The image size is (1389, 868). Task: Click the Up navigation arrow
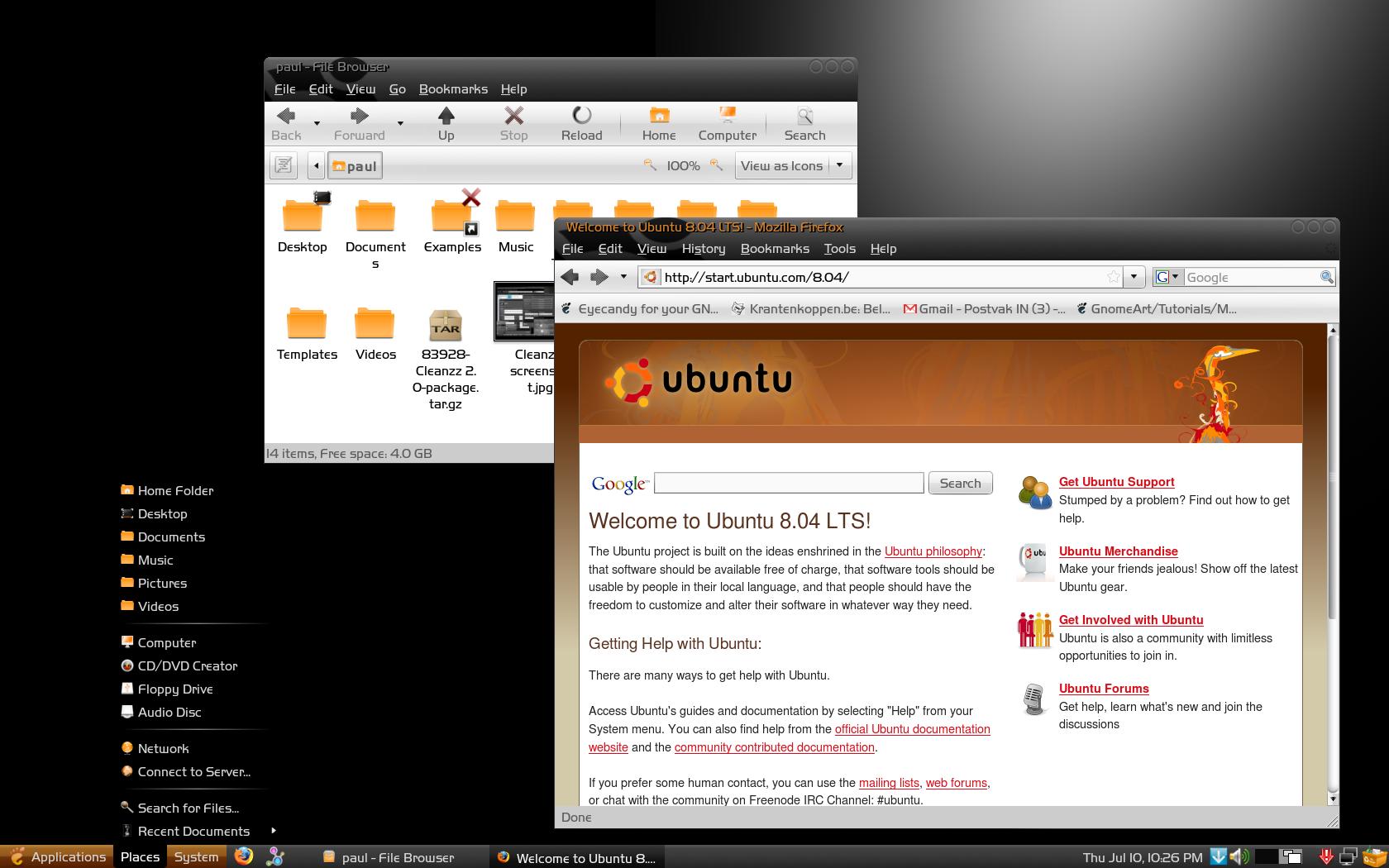(446, 122)
